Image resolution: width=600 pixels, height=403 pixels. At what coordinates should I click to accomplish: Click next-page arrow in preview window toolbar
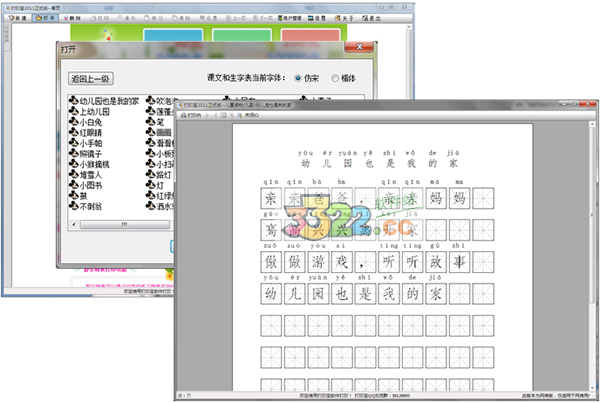click(x=207, y=115)
